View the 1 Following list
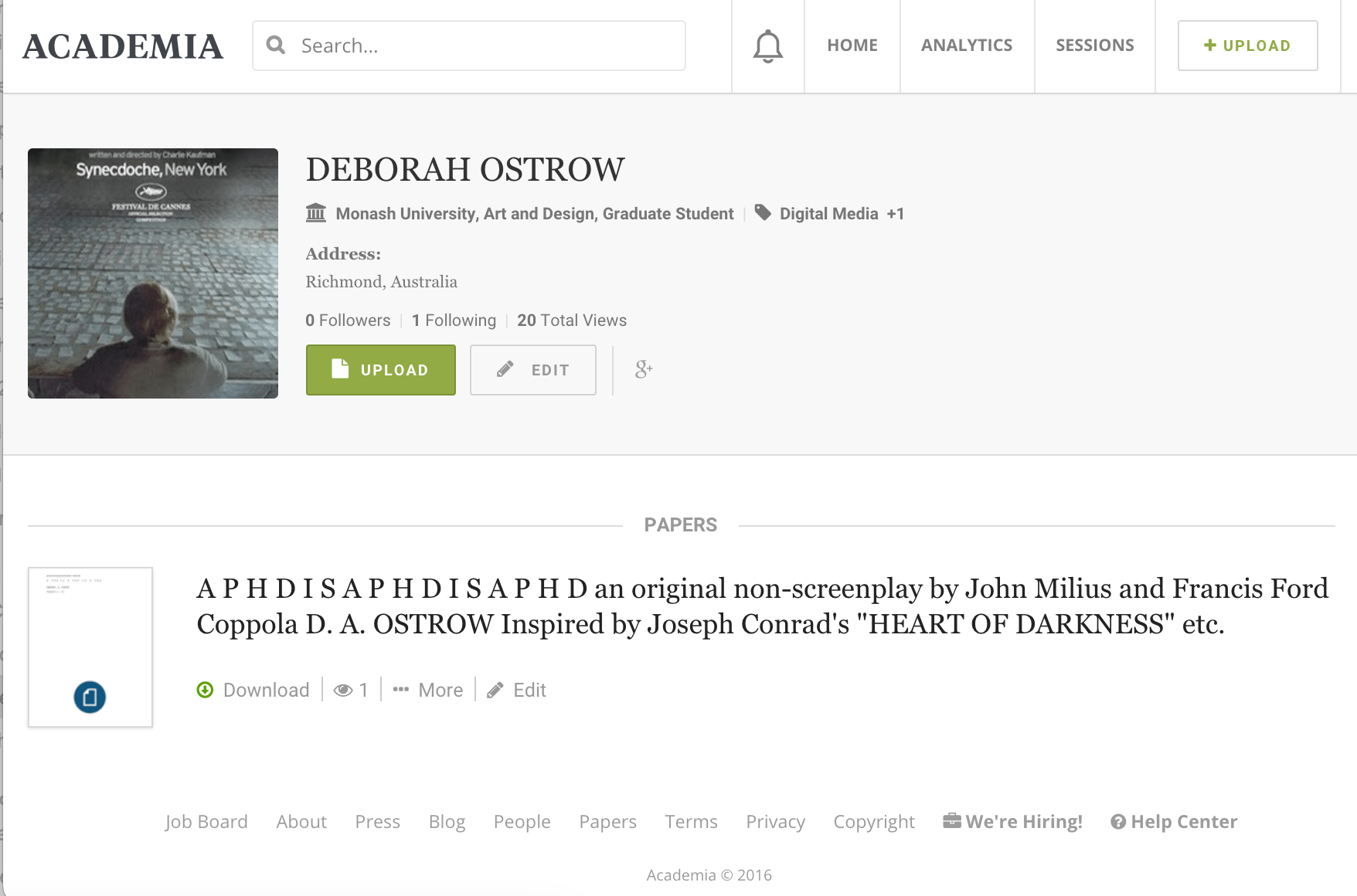 click(454, 321)
